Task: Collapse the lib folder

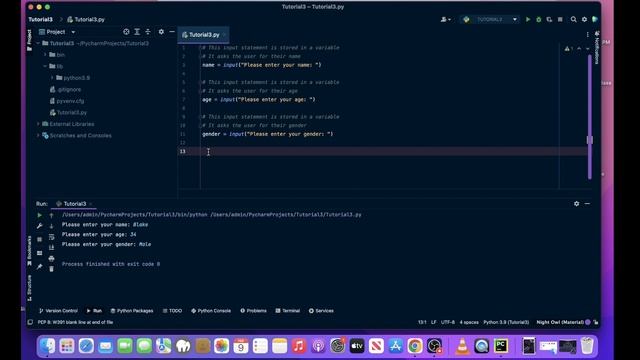Action: point(45,66)
